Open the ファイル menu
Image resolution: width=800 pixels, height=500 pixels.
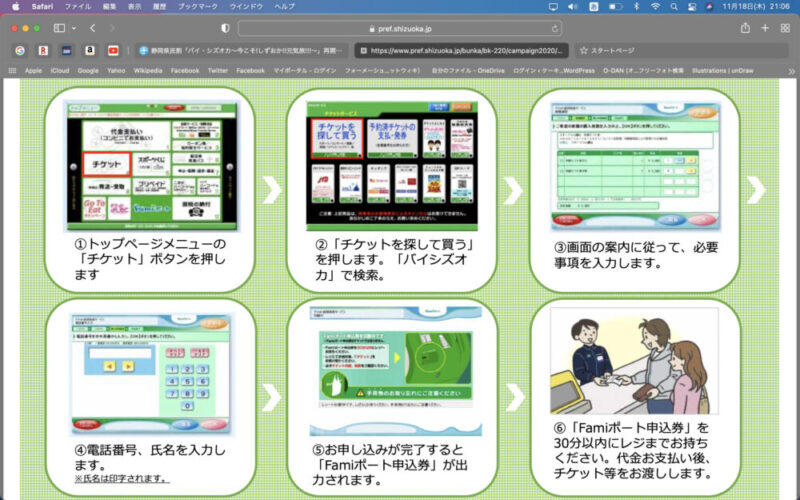[78, 7]
